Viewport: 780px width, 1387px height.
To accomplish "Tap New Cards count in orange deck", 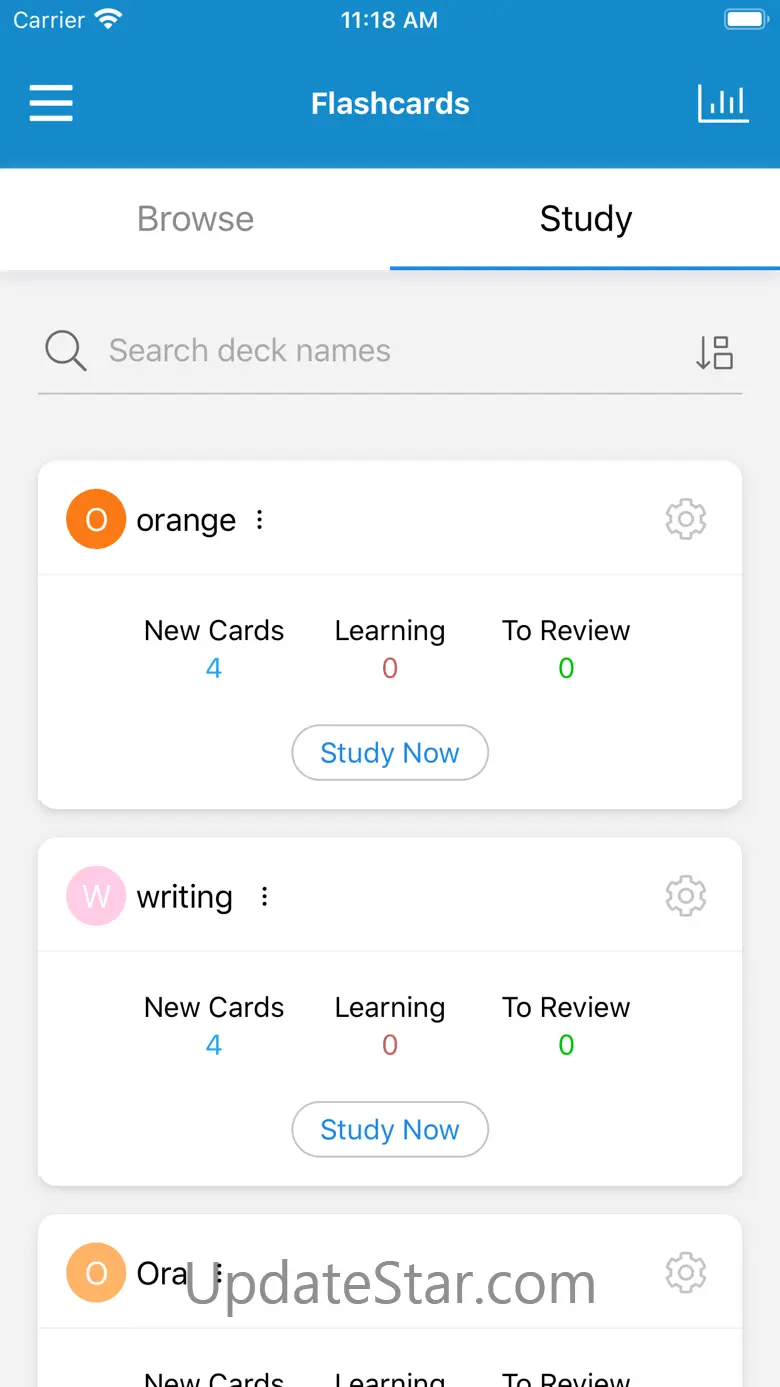I will (x=213, y=668).
